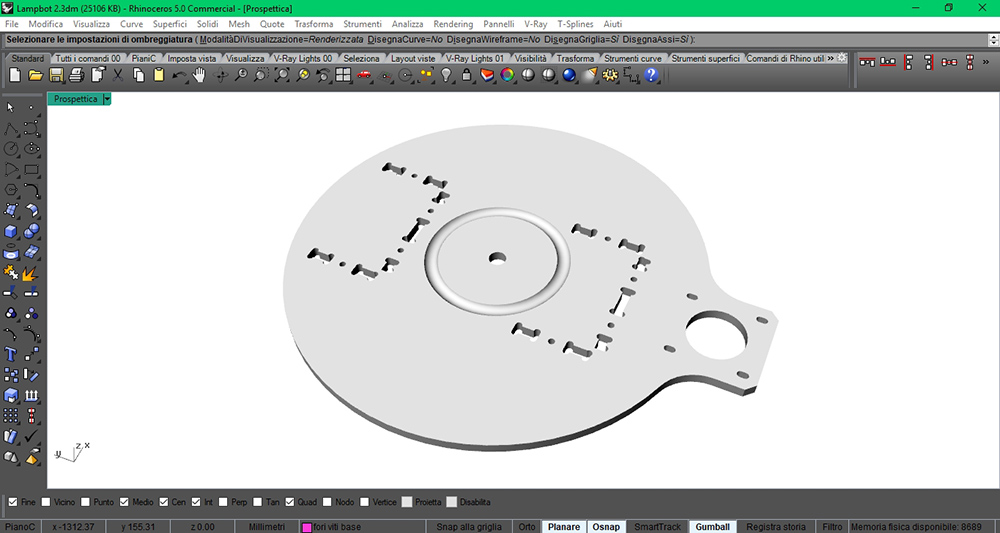Screen dimensions: 1000x533
Task: Switch to the Seleziona toolbar tab
Action: click(362, 58)
